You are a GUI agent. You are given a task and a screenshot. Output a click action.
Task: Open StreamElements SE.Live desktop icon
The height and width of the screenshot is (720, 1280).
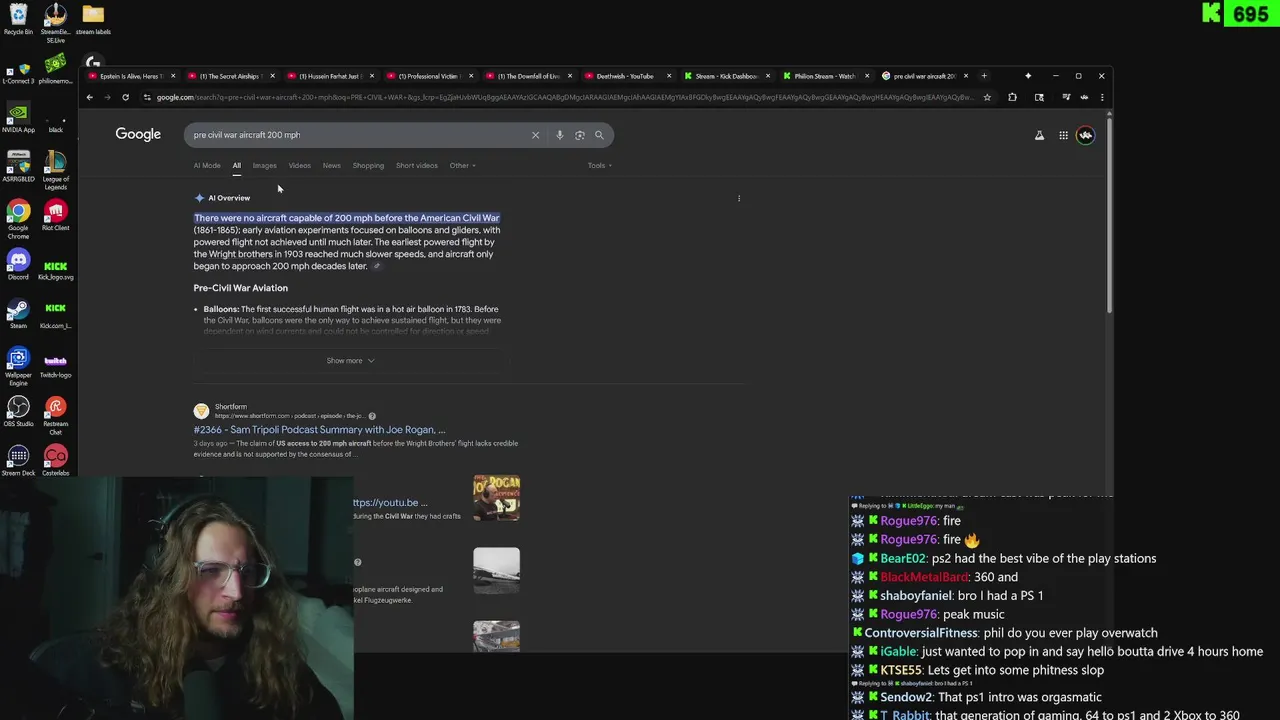[55, 22]
